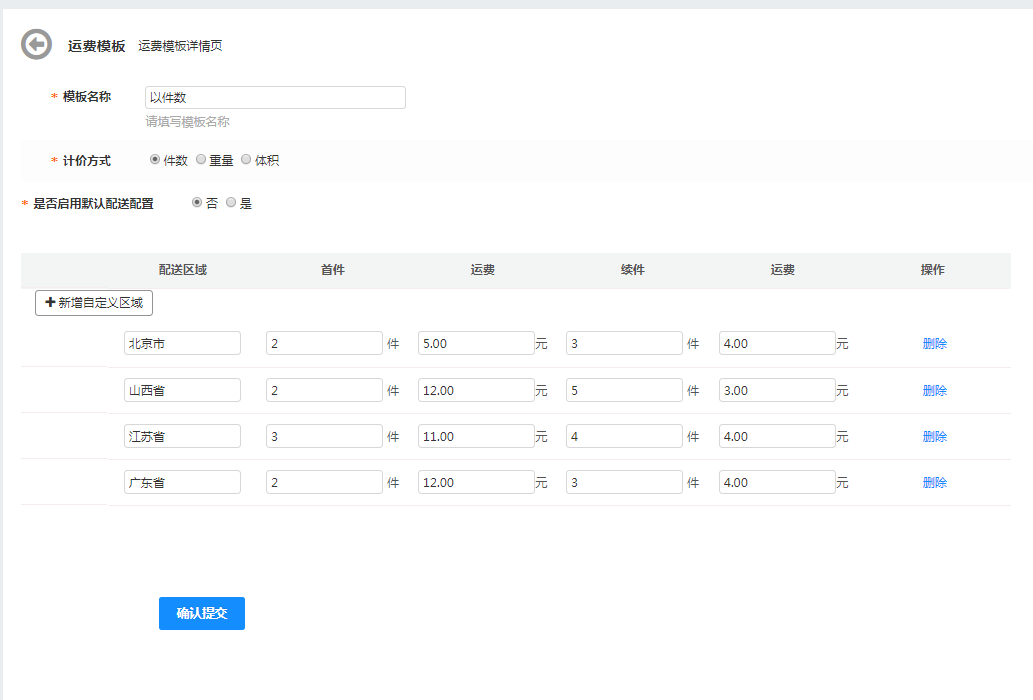Choose 是 for default delivery config
1033x700 pixels.
(x=231, y=203)
